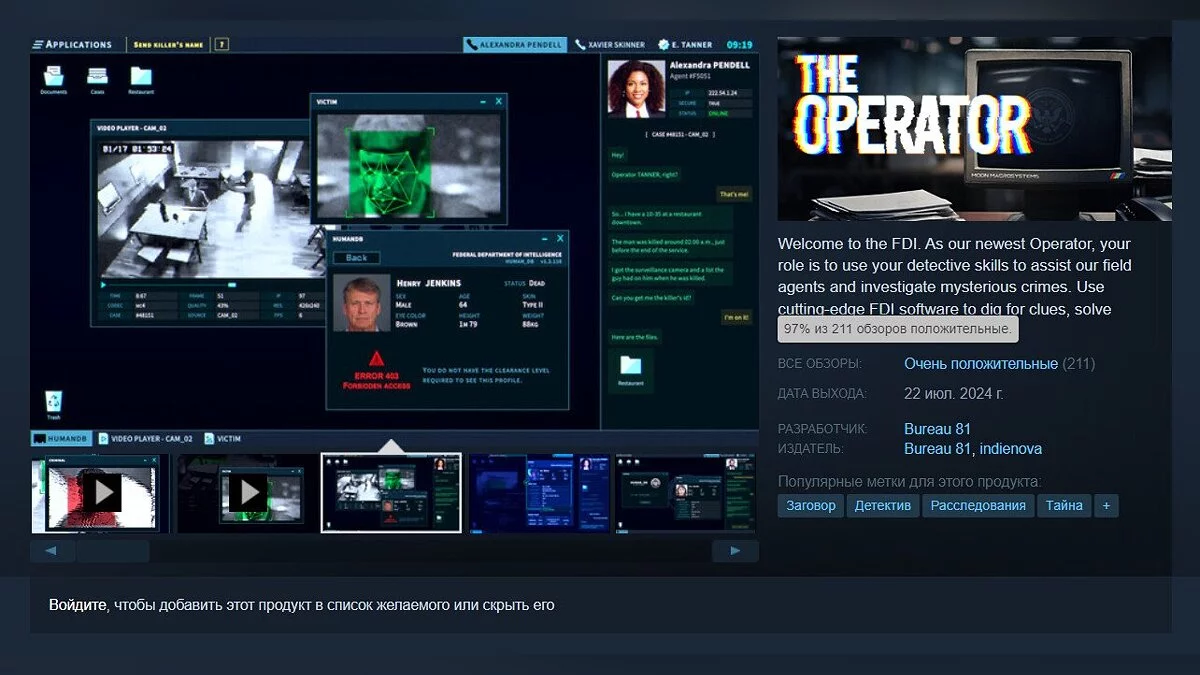Screen dimensions: 1200x675
Task: Click the Trash bin icon in the game screenshot
Action: point(53,403)
